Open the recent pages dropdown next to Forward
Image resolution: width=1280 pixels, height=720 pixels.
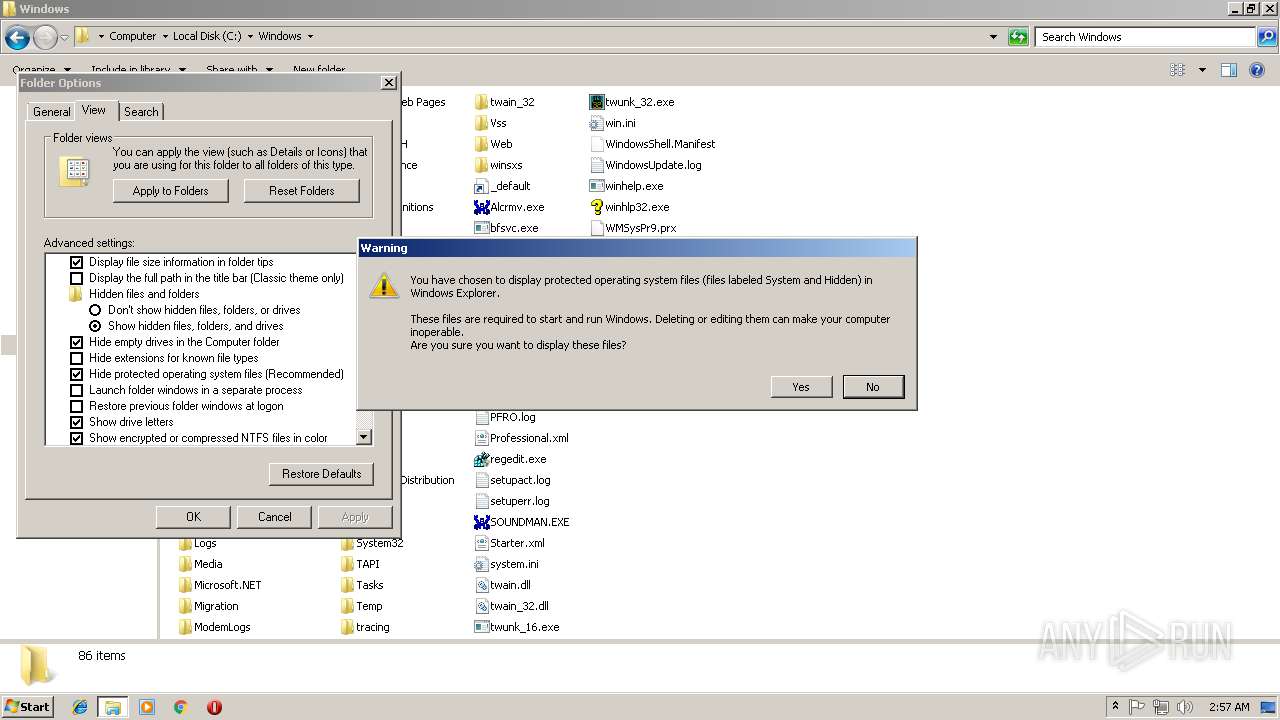click(64, 38)
